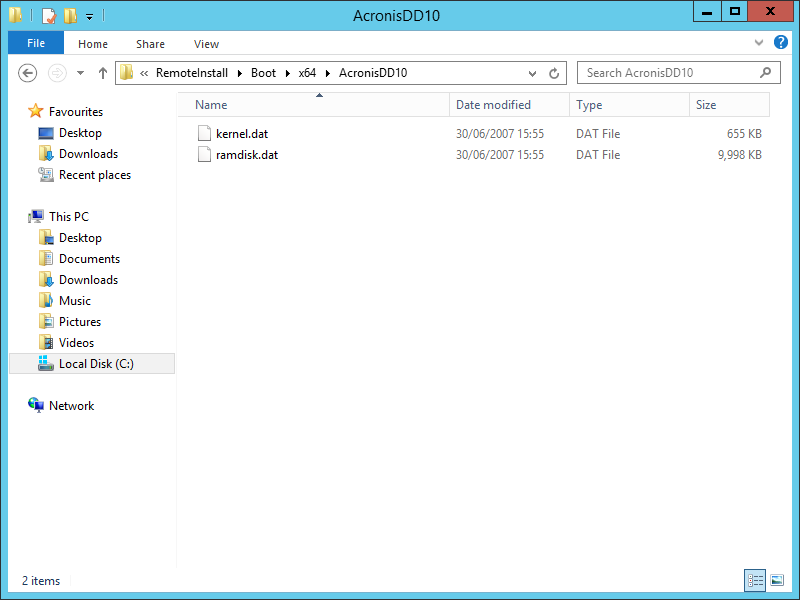This screenshot has width=800, height=600.
Task: Open Downloads under This PC
Action: (88, 280)
